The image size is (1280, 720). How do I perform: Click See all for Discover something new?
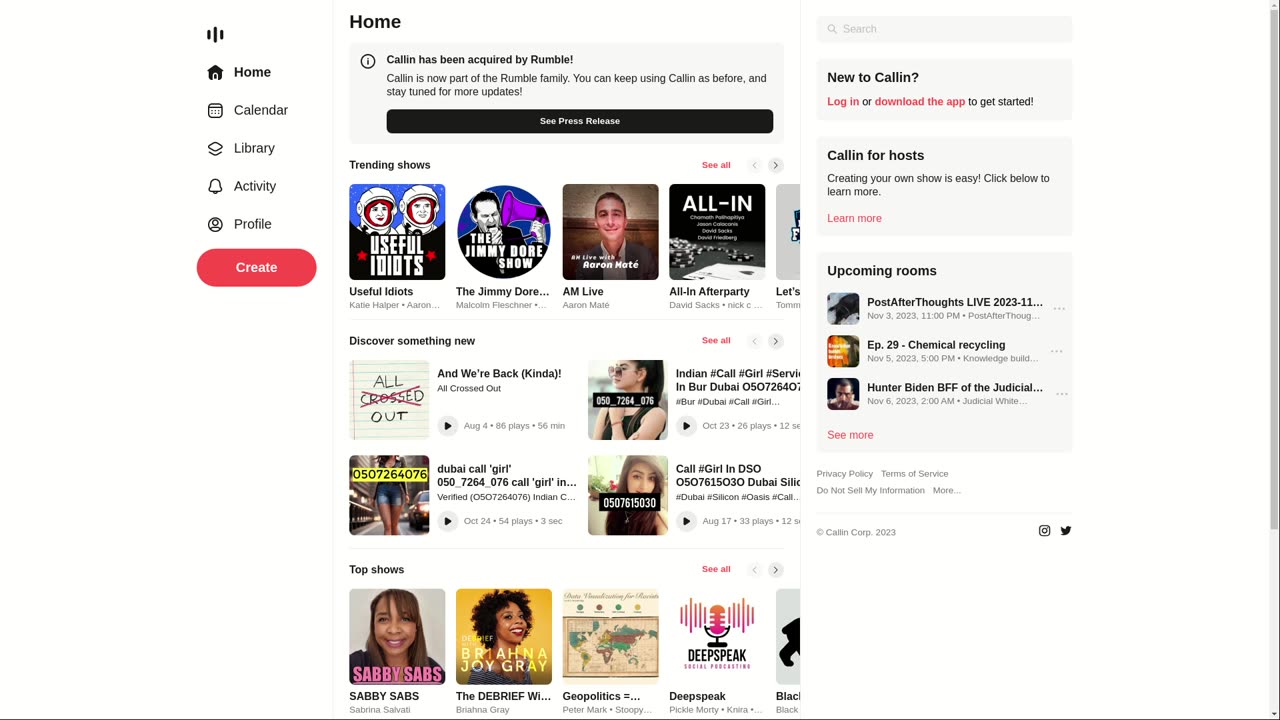716,340
